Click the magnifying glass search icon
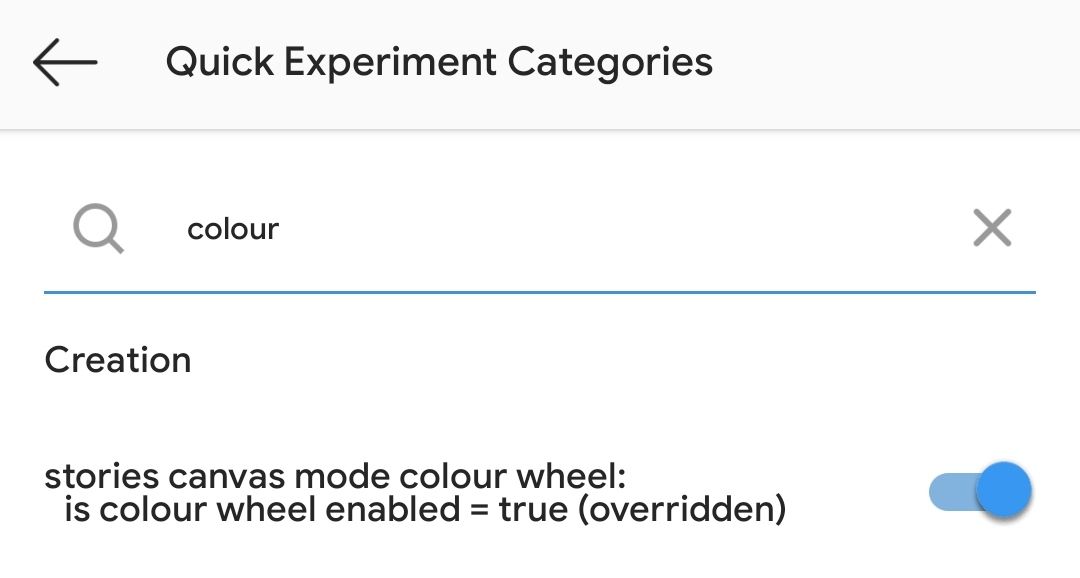The image size is (1080, 578). tap(98, 229)
